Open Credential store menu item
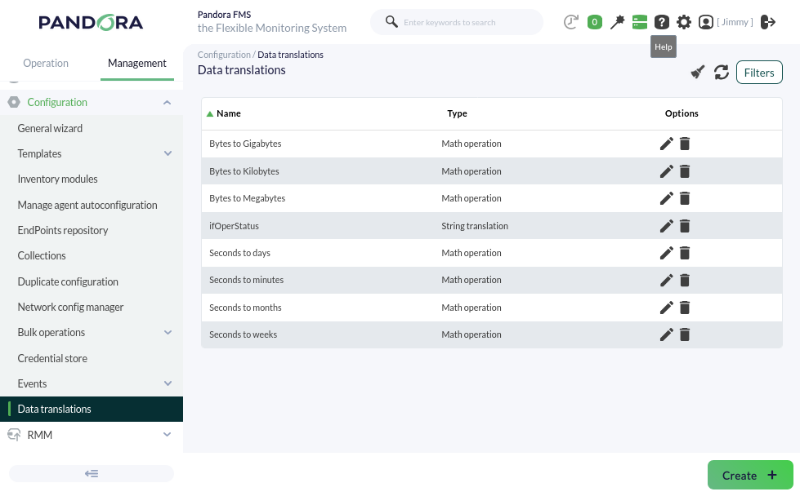Image resolution: width=800 pixels, height=496 pixels. pos(52,358)
